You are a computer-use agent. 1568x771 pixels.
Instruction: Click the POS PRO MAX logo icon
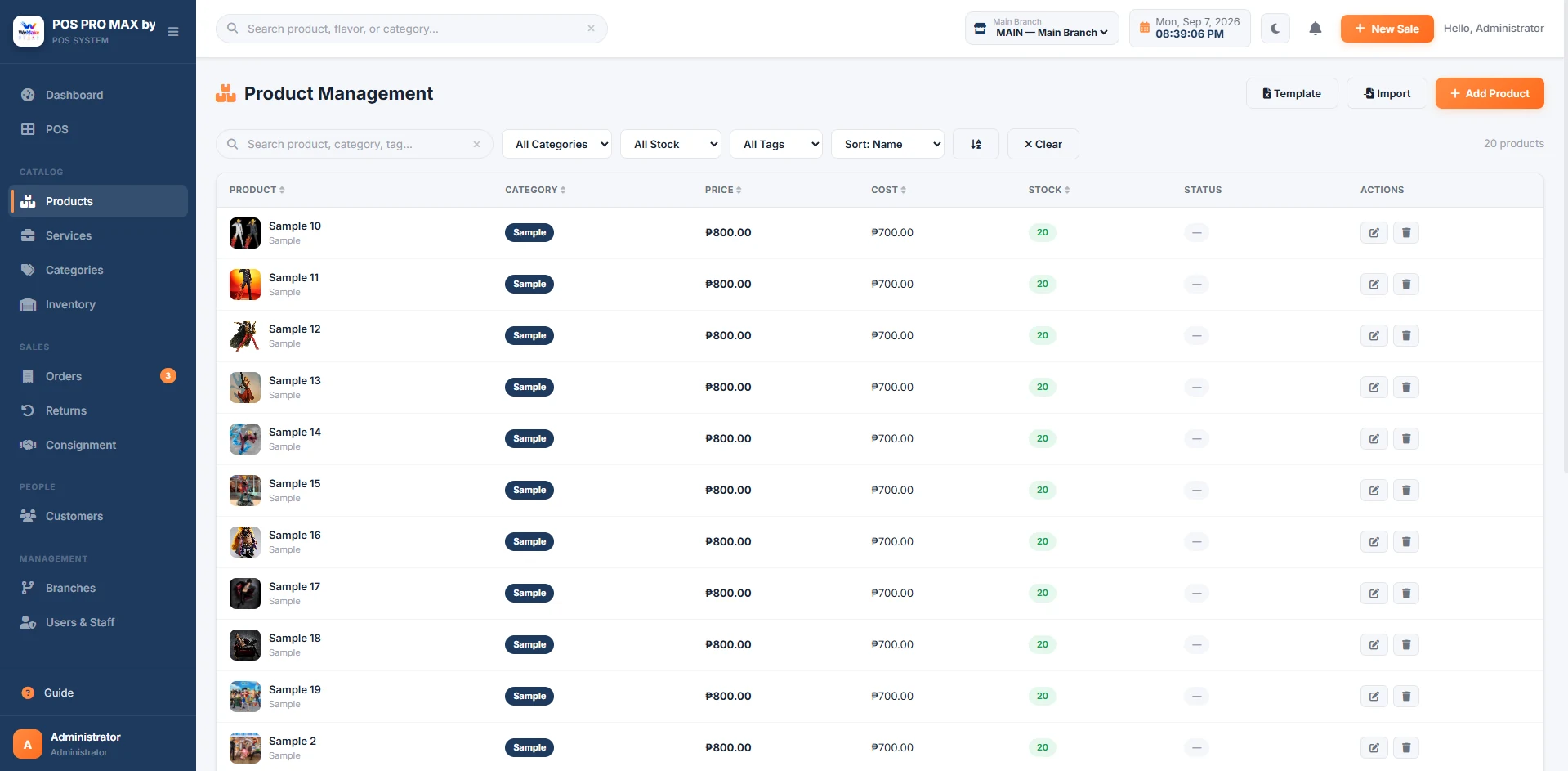tap(29, 31)
